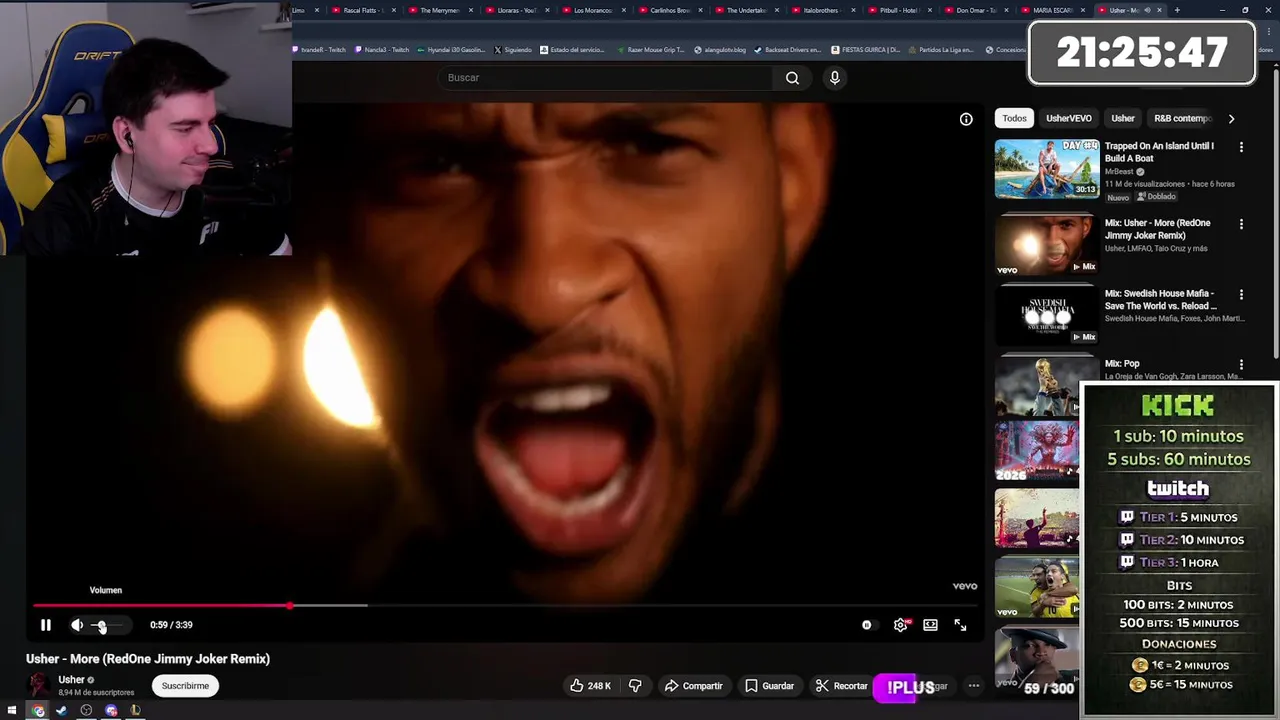Open tvandeR - Twitch bookmark
The image size is (1280, 720).
pos(319,49)
